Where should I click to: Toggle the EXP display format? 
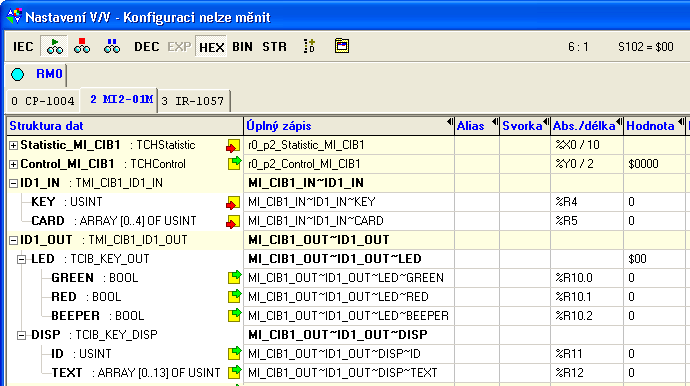[x=179, y=47]
